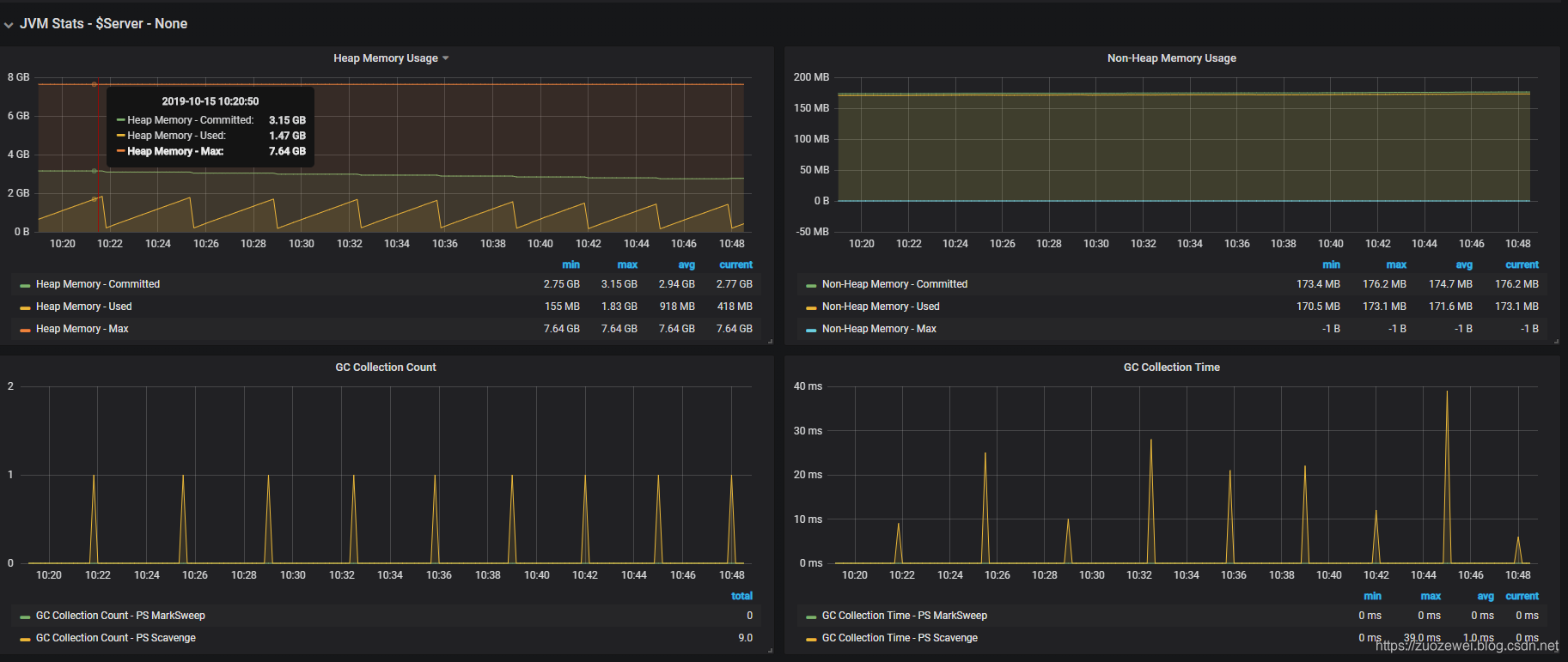Select PS Scavenge count total value 9.0
The width and height of the screenshot is (1568, 662).
(x=745, y=638)
